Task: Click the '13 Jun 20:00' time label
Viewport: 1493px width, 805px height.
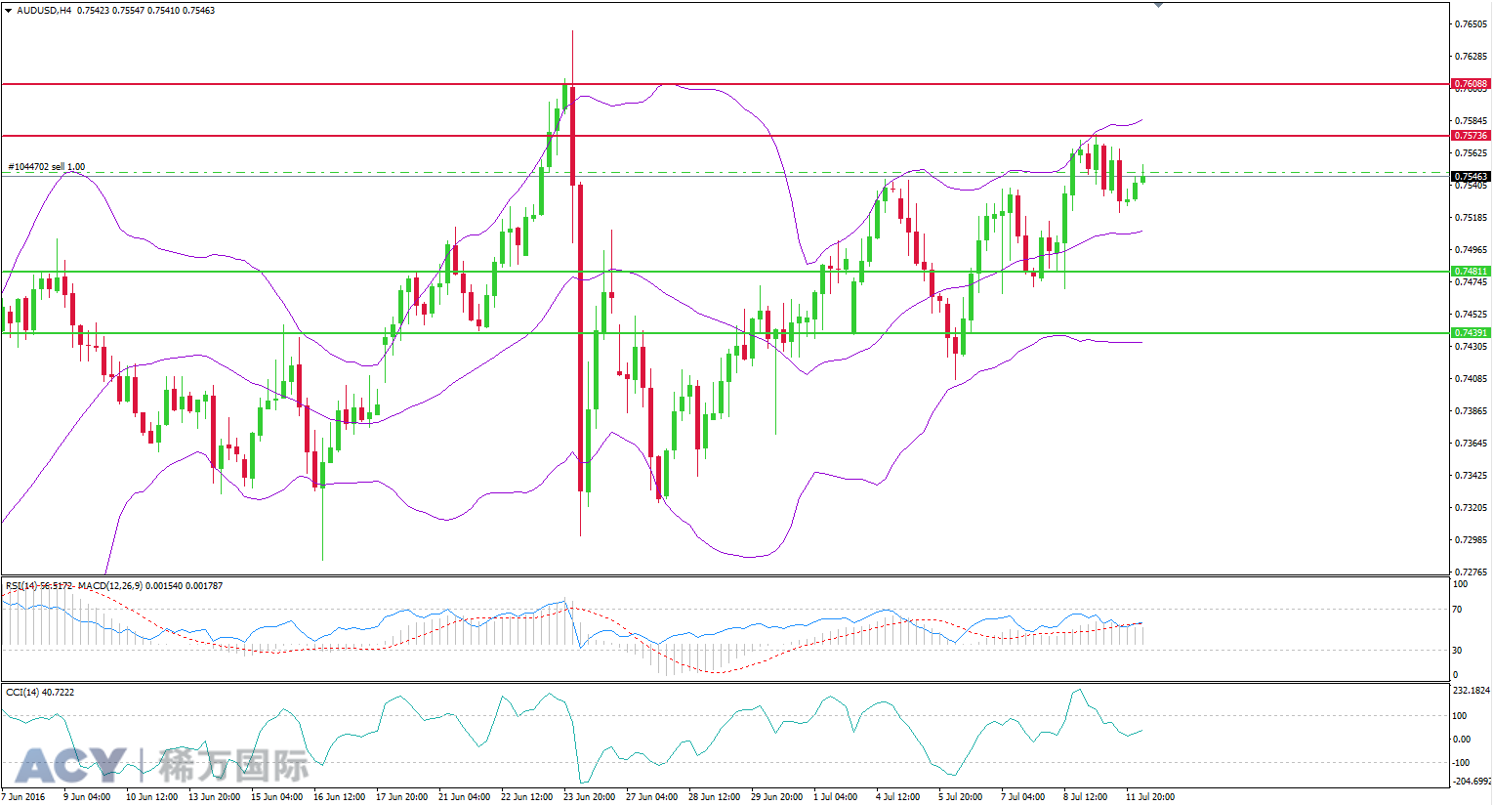Action: point(212,797)
